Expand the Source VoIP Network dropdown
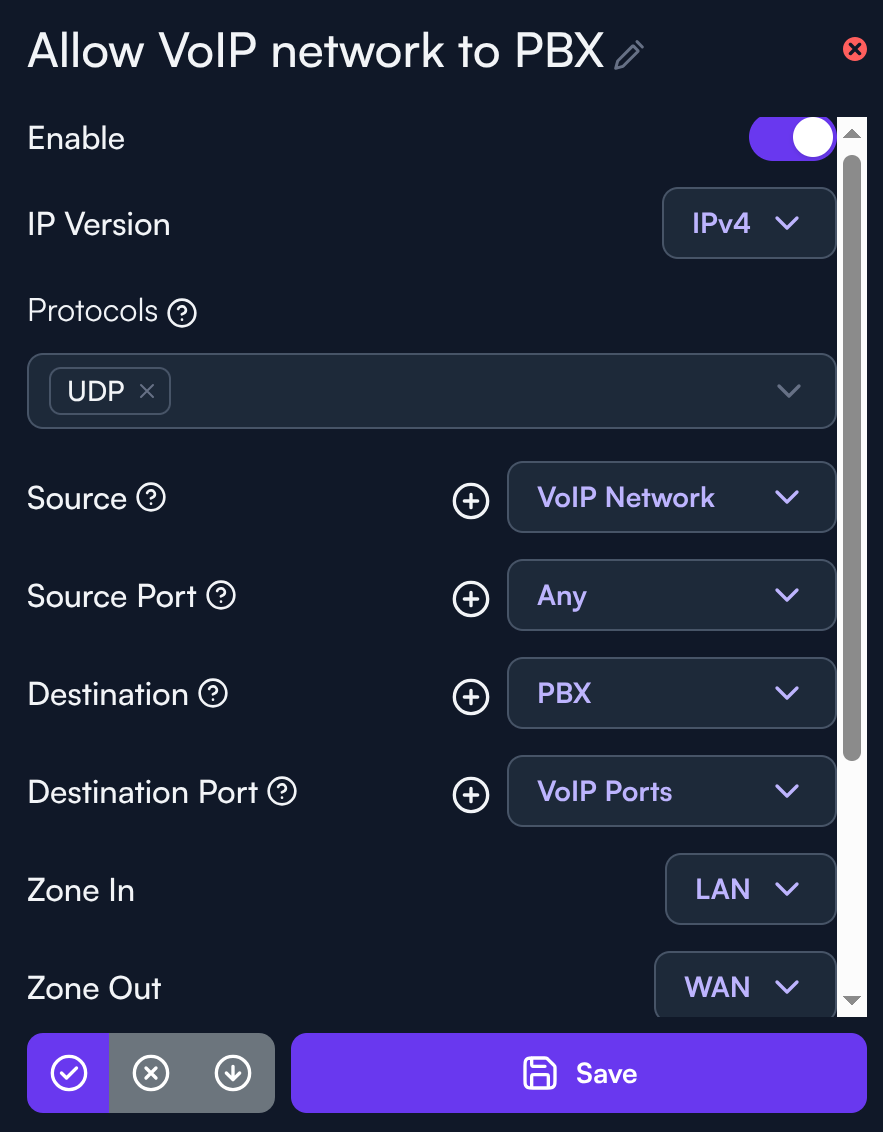This screenshot has width=883, height=1132. point(671,497)
